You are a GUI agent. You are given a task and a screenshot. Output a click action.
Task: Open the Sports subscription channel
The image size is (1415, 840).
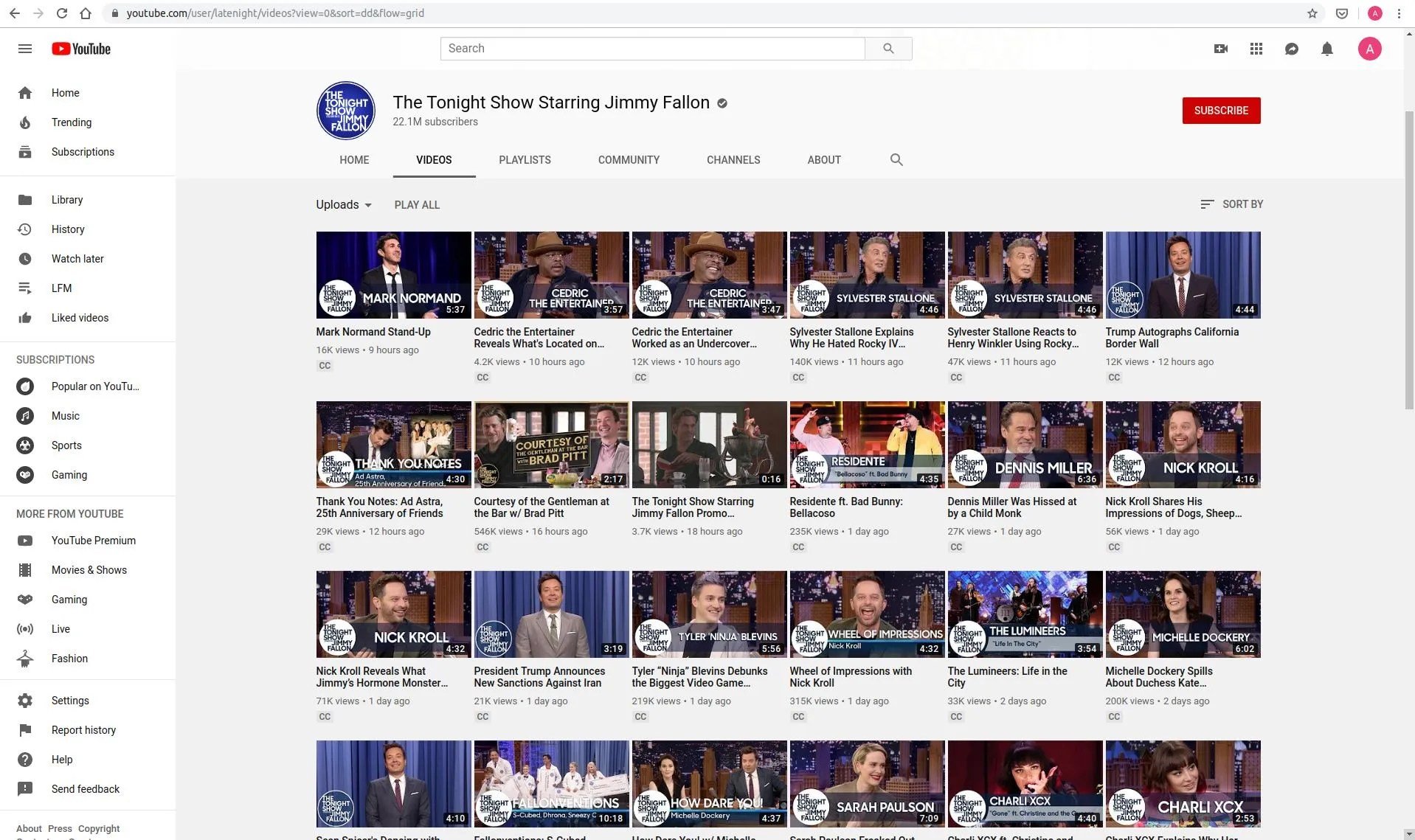coord(88,445)
